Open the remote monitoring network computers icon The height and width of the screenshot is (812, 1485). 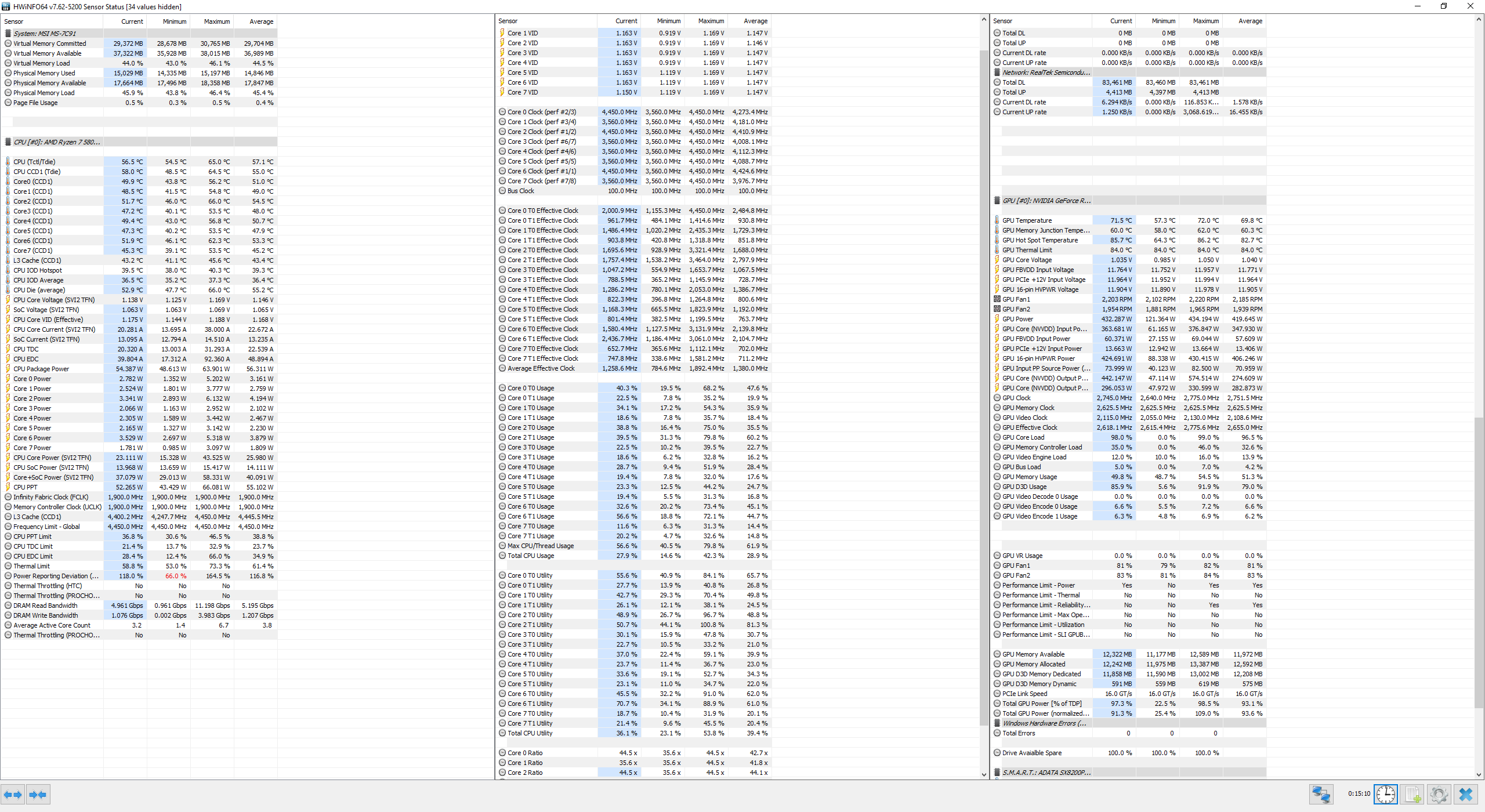pos(1321,794)
